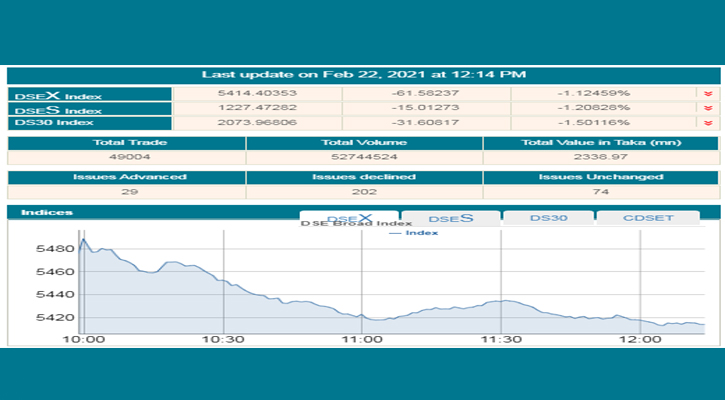This screenshot has height=400, width=725.
Task: Click the red down arrow in DSES row
Action: point(708,108)
